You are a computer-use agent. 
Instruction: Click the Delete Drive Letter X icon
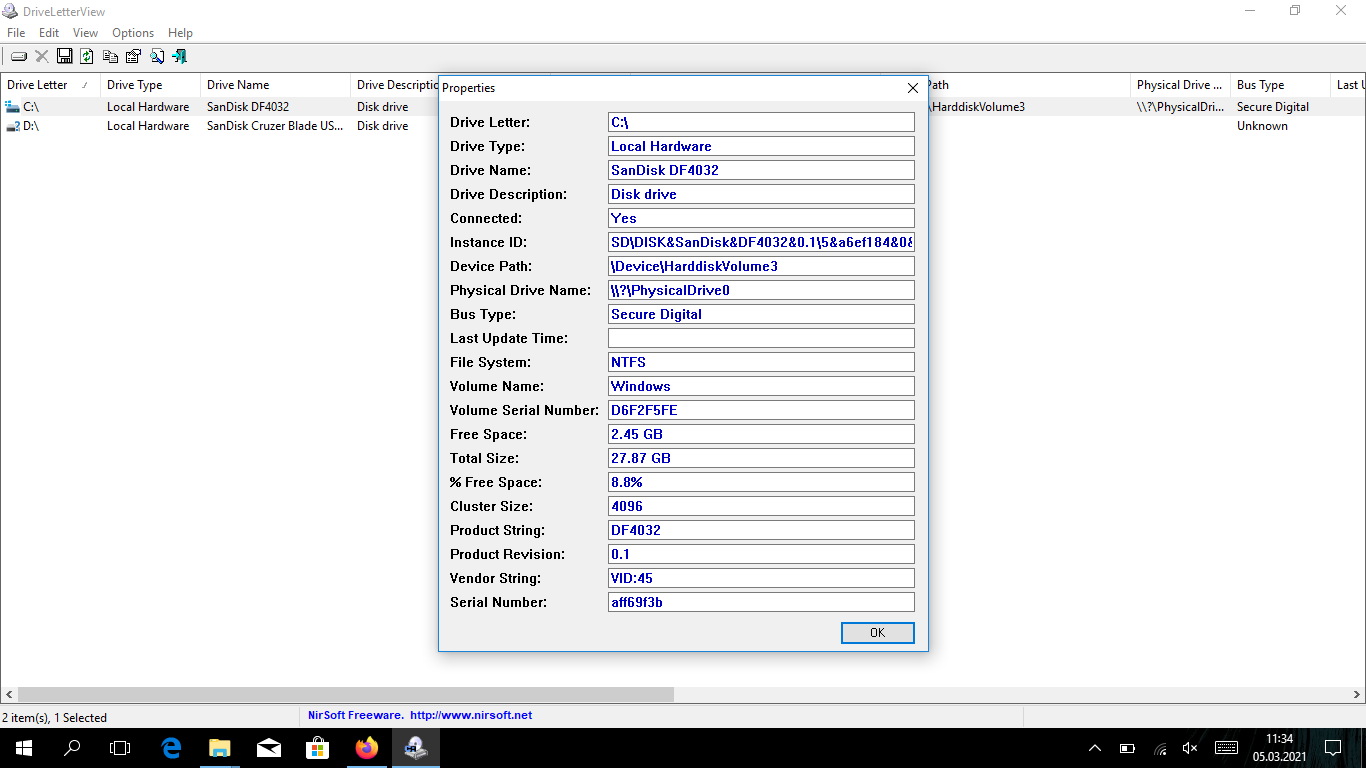click(x=42, y=56)
